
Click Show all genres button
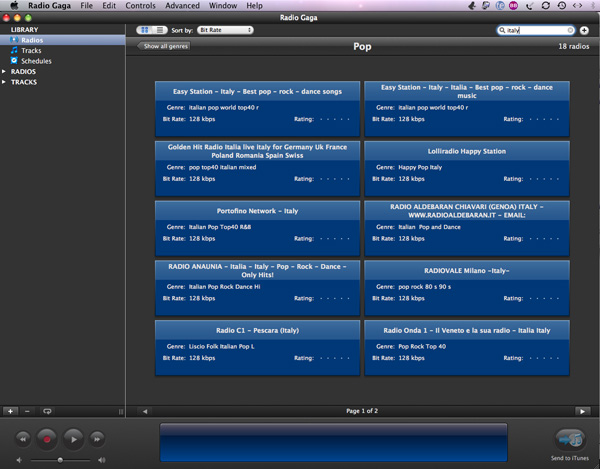pos(164,46)
